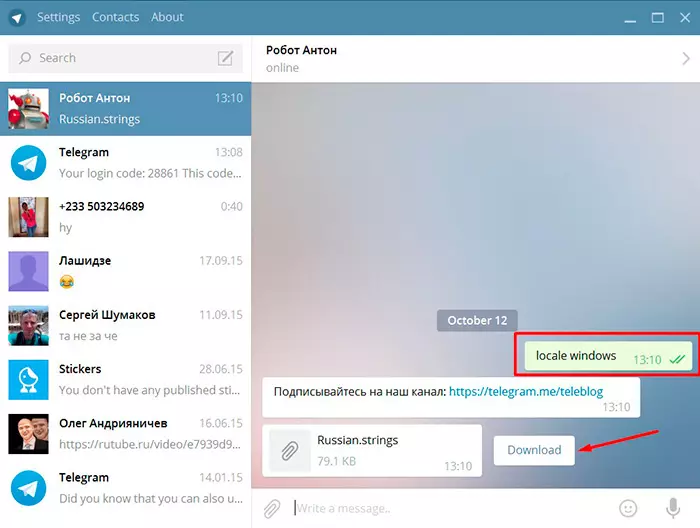The image size is (700, 528).
Task: Open the About menu
Action: [x=167, y=17]
